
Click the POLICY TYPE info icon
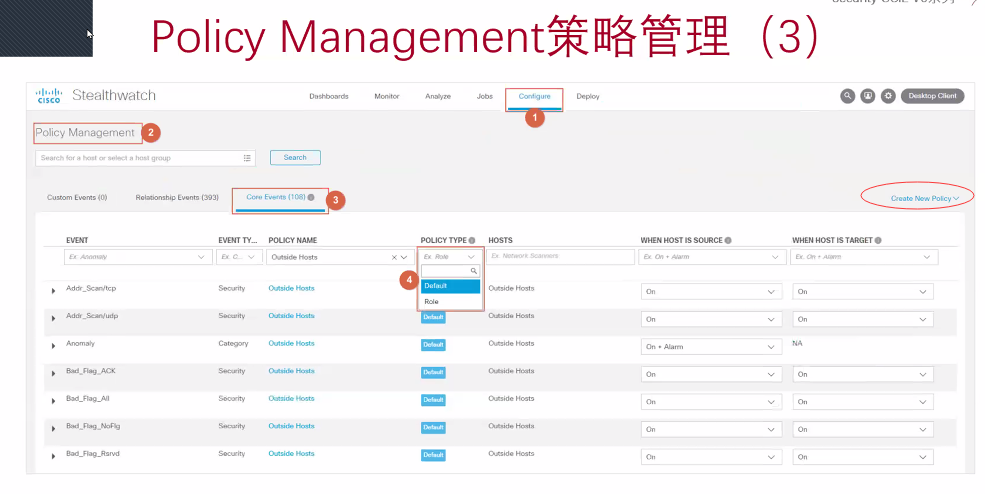point(472,240)
